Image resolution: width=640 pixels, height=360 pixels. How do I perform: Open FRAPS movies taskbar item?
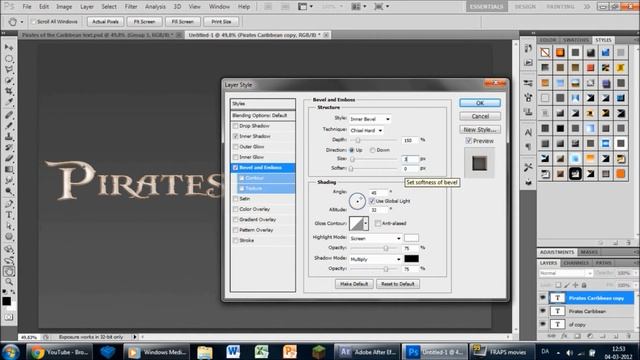503,352
